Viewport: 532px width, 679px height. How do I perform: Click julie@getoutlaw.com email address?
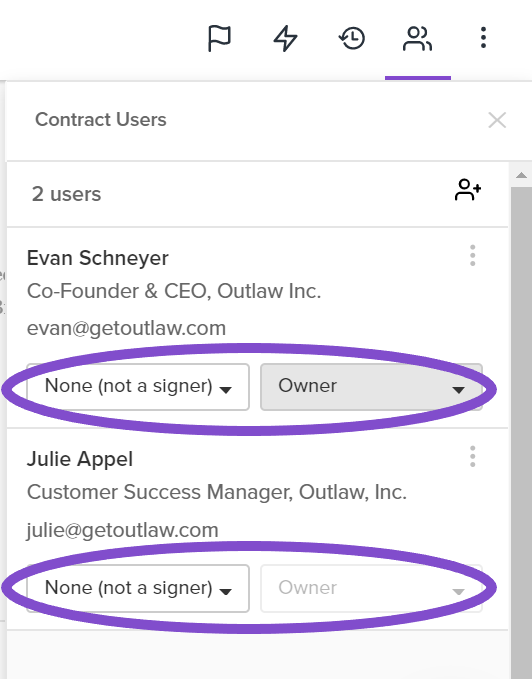123,530
